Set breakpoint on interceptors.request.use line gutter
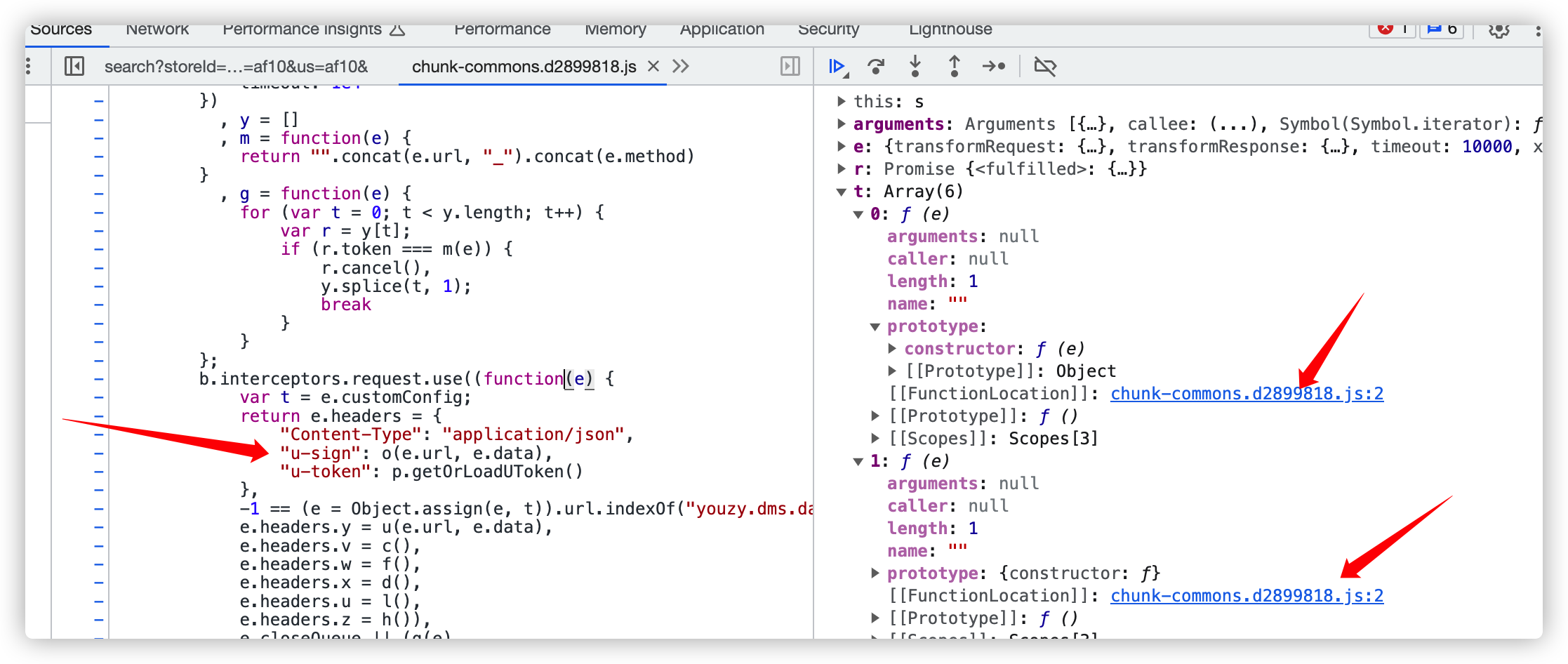Image resolution: width=1568 pixels, height=664 pixels. point(98,379)
